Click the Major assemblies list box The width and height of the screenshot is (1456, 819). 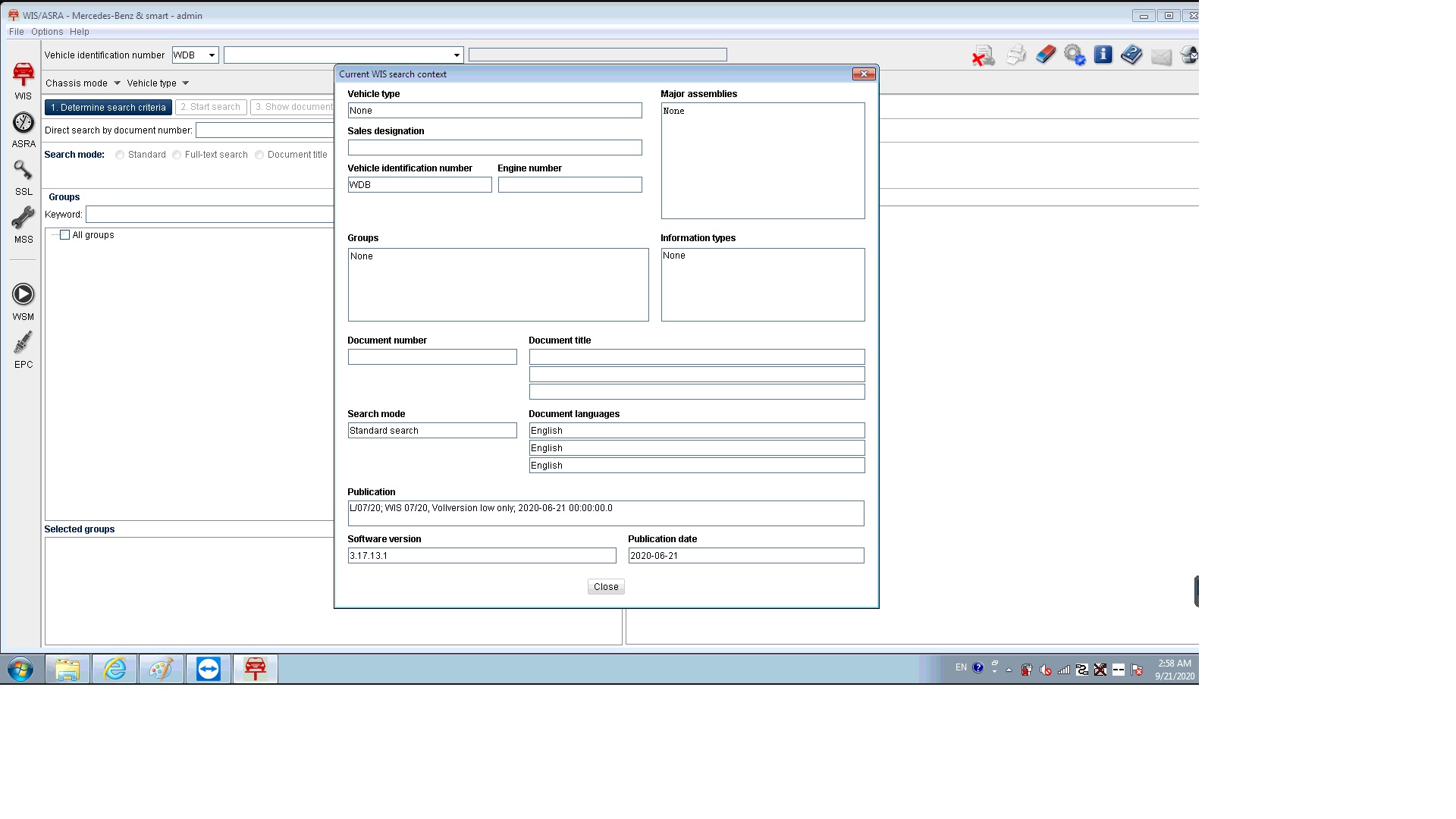point(763,161)
